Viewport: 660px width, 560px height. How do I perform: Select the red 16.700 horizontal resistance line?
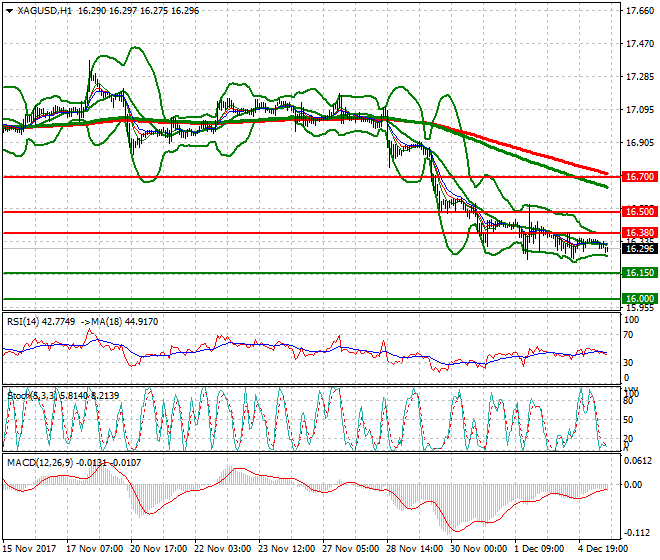point(300,176)
